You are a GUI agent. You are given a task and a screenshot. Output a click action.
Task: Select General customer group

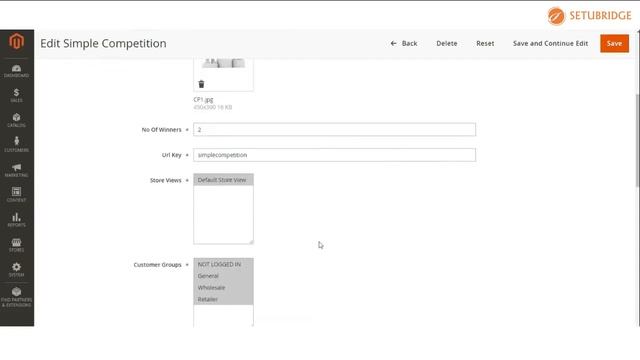(223, 276)
